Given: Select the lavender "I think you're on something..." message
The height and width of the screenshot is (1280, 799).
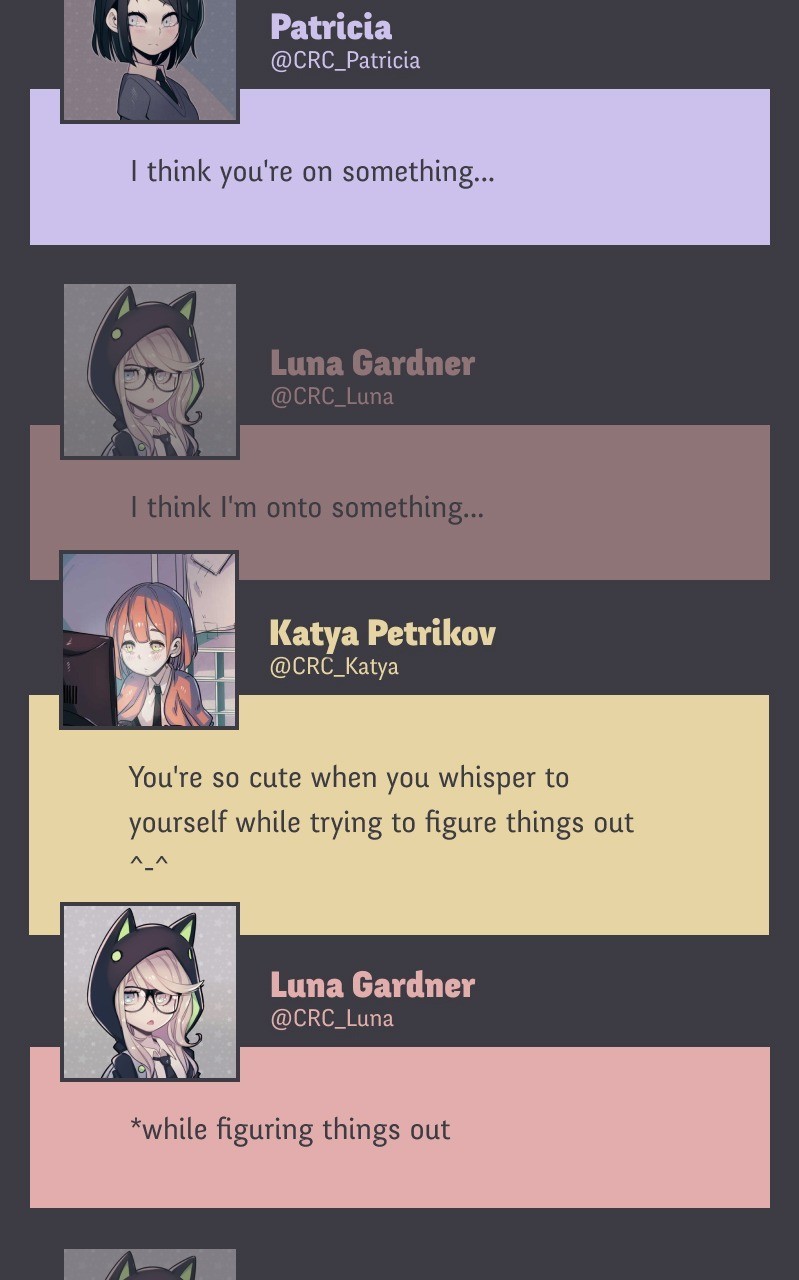Looking at the screenshot, I should 400,167.
